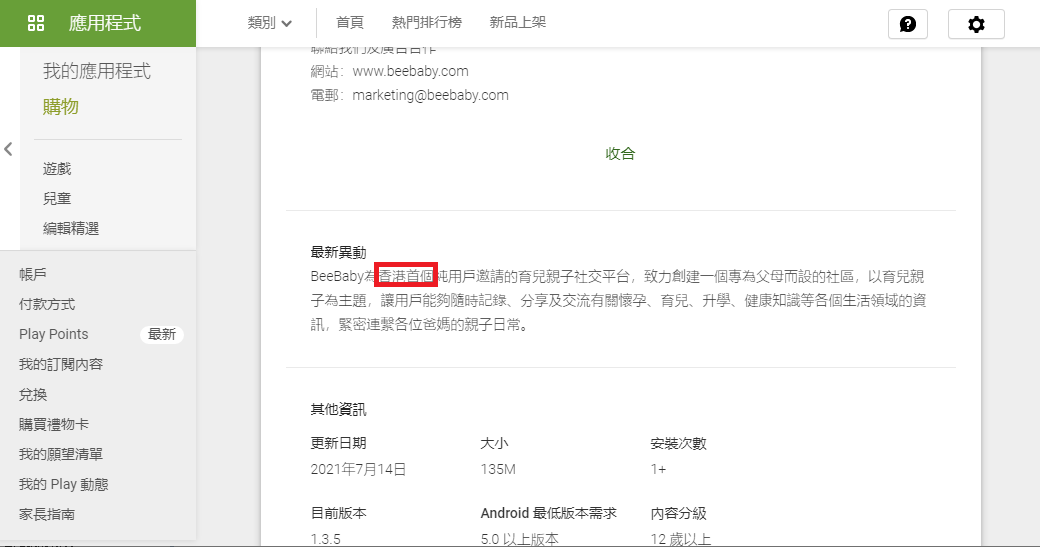Open 兌換 menu item
Image resolution: width=1040 pixels, height=547 pixels.
tap(32, 395)
